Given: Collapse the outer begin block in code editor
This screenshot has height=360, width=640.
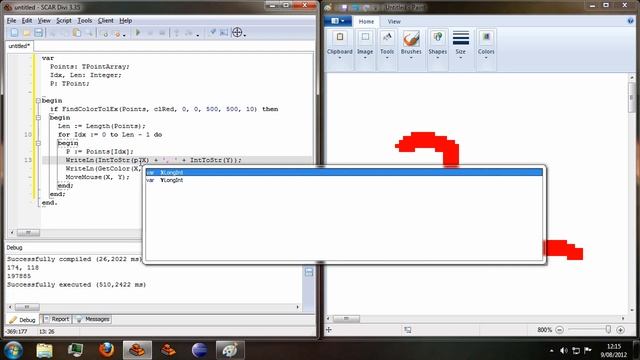Looking at the screenshot, I should point(38,100).
